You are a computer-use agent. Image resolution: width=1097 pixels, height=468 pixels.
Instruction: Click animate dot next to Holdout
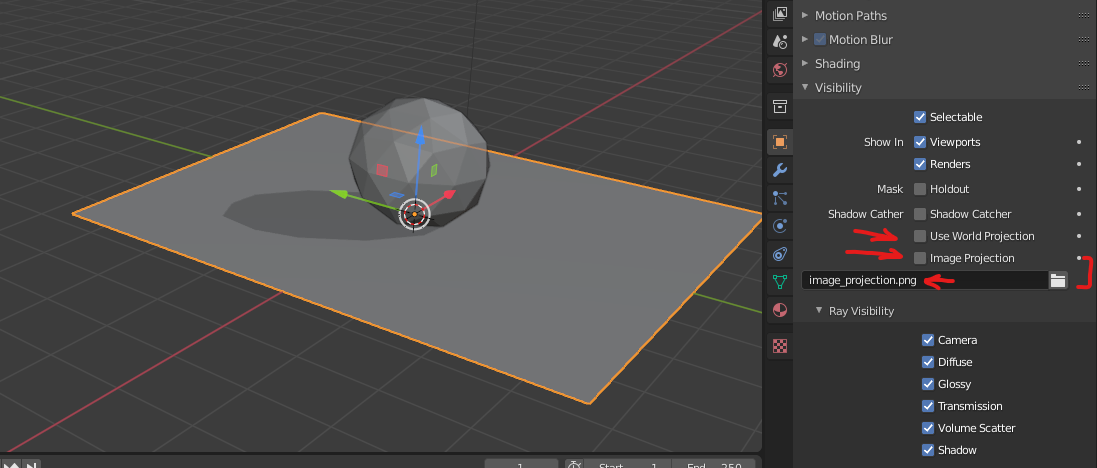pos(1079,189)
